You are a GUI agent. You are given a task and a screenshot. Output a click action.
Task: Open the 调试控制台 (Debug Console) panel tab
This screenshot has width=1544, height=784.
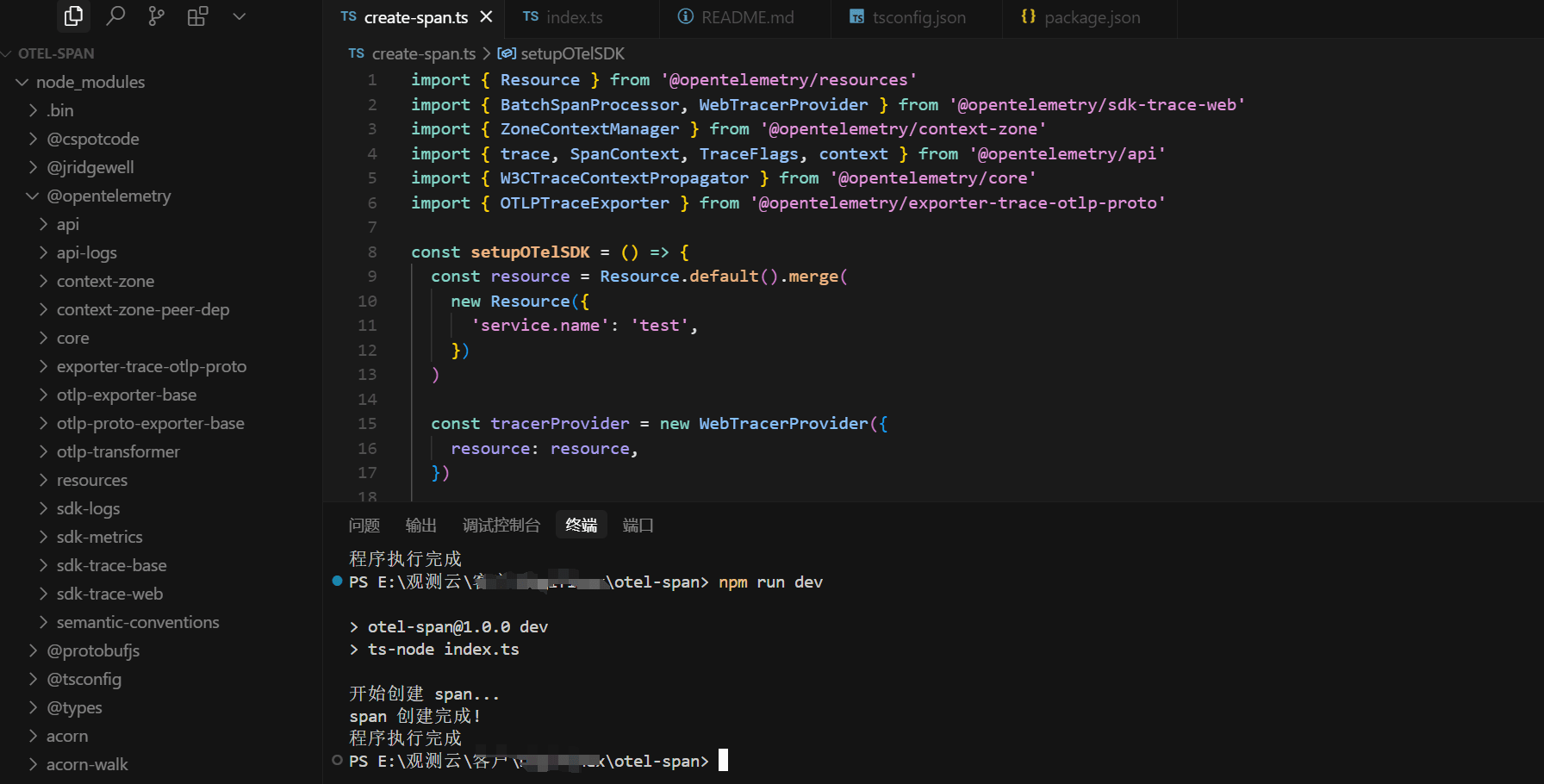coord(501,525)
